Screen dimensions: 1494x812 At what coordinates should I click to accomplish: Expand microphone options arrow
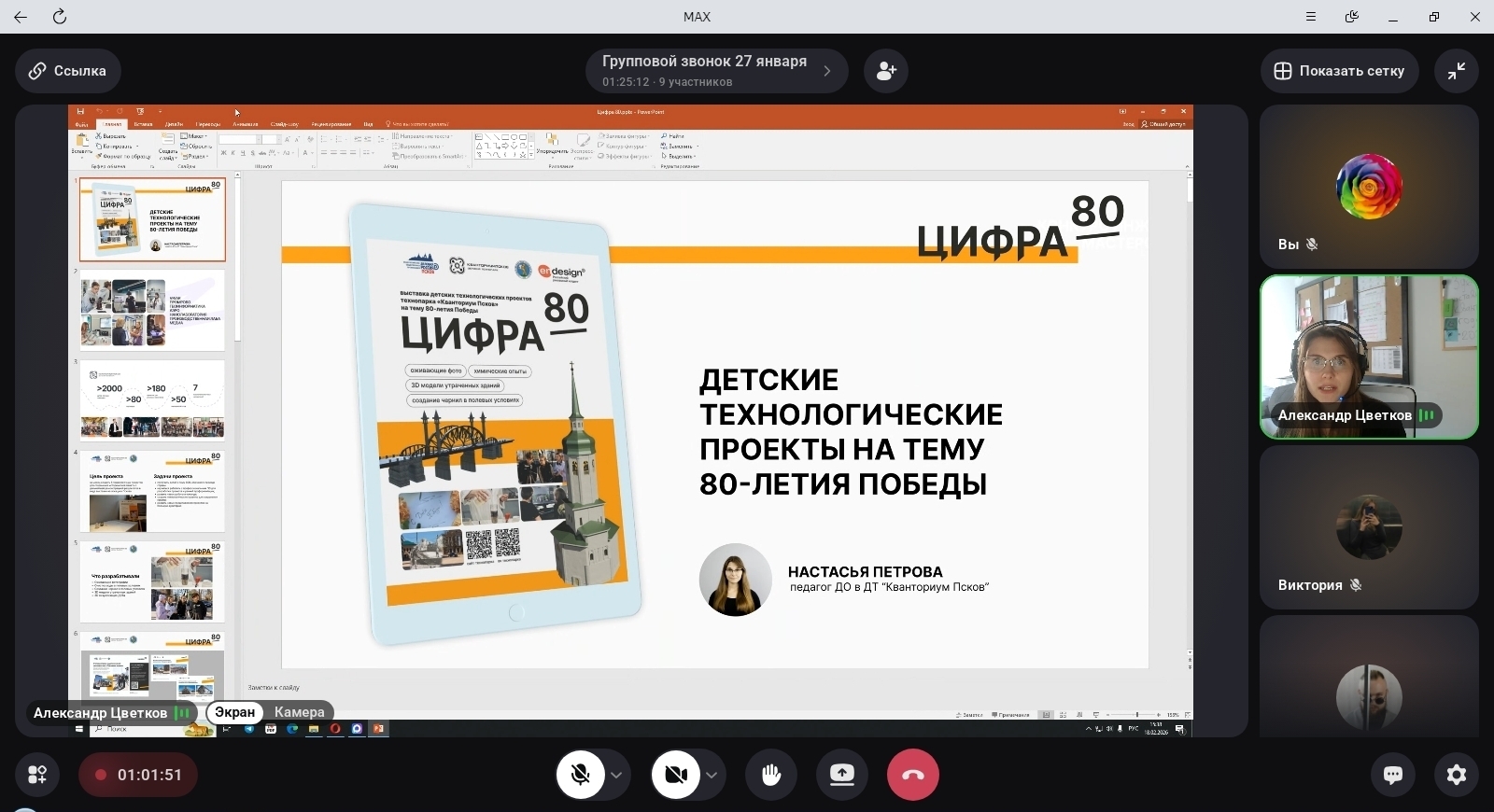(x=616, y=775)
